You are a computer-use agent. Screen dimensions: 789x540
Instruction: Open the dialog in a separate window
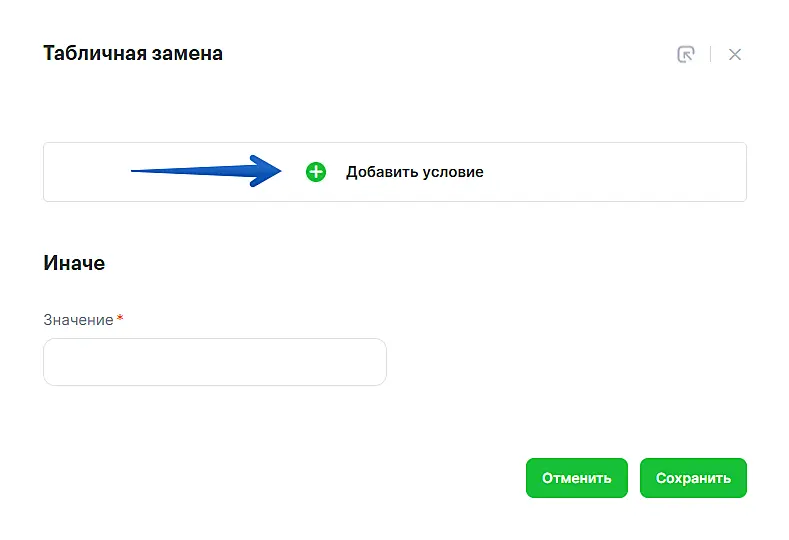click(x=685, y=54)
